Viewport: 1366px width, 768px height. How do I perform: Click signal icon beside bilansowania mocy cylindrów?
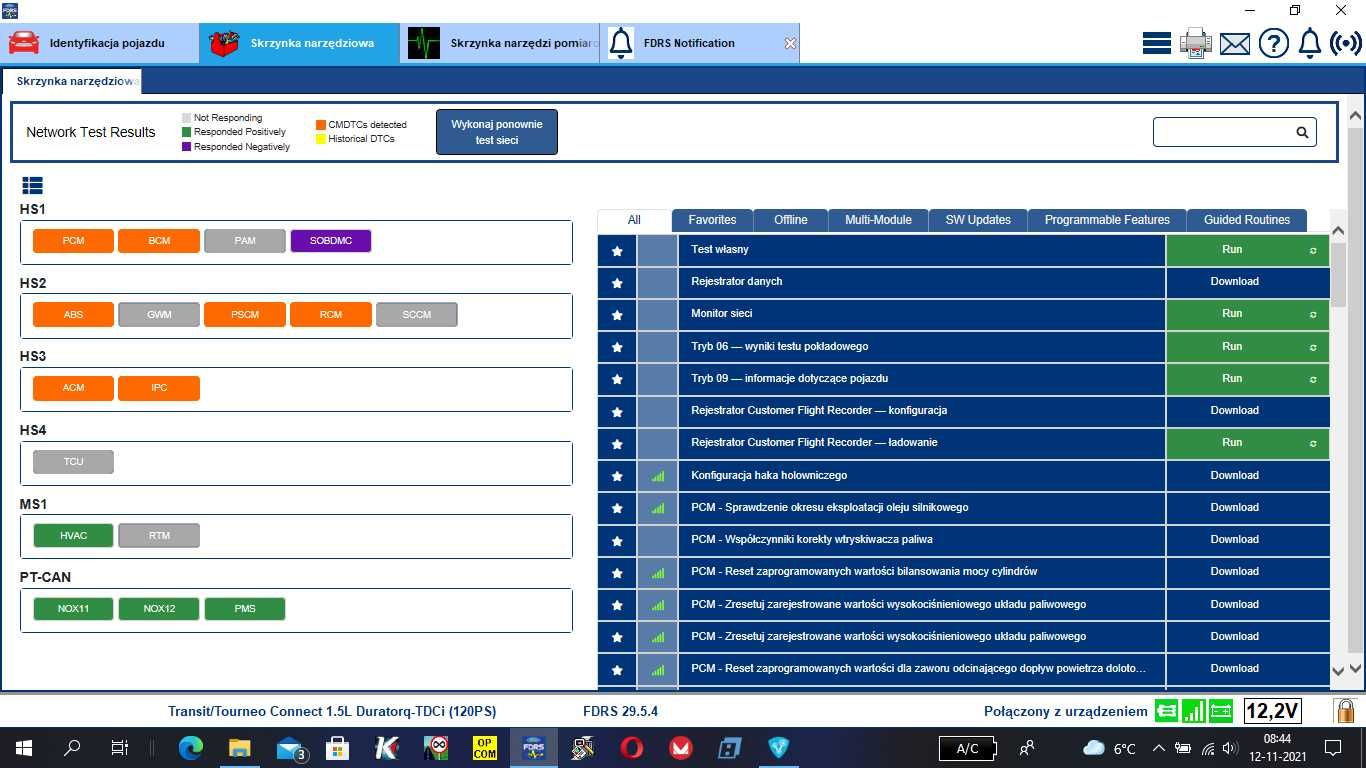(658, 572)
